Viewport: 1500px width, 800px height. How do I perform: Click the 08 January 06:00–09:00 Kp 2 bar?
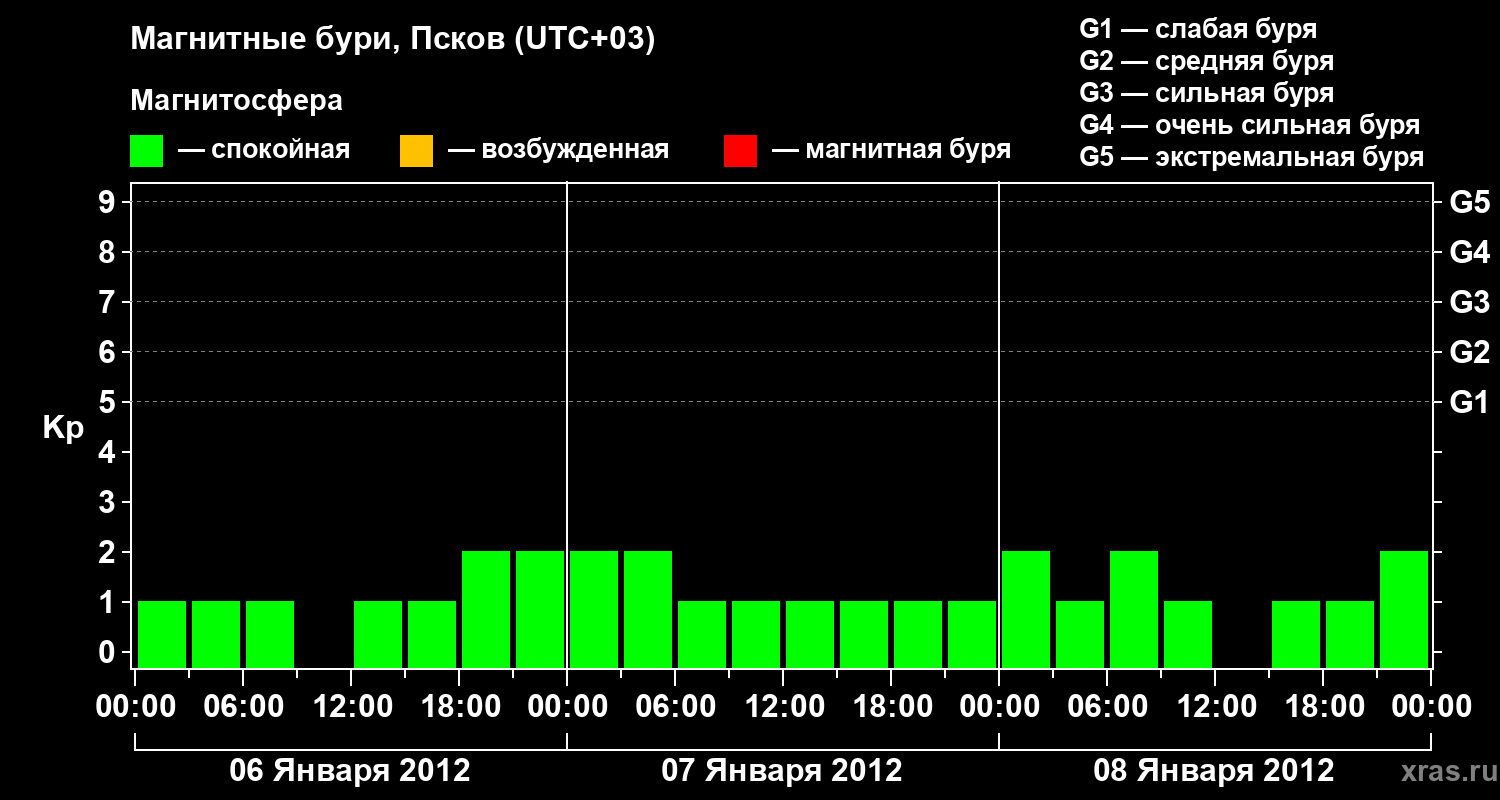[x=1134, y=609]
